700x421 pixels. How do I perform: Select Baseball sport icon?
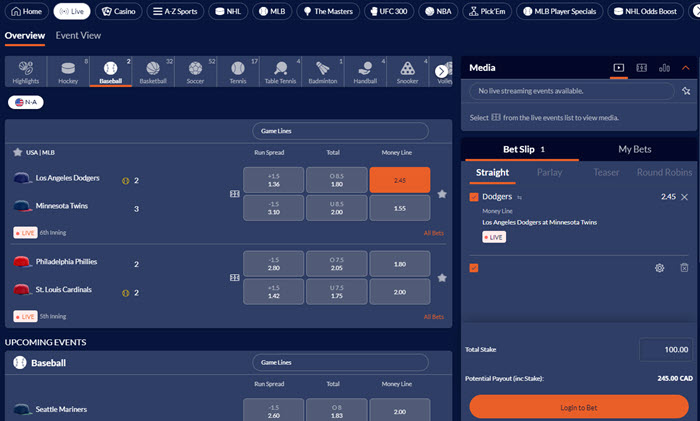click(111, 71)
